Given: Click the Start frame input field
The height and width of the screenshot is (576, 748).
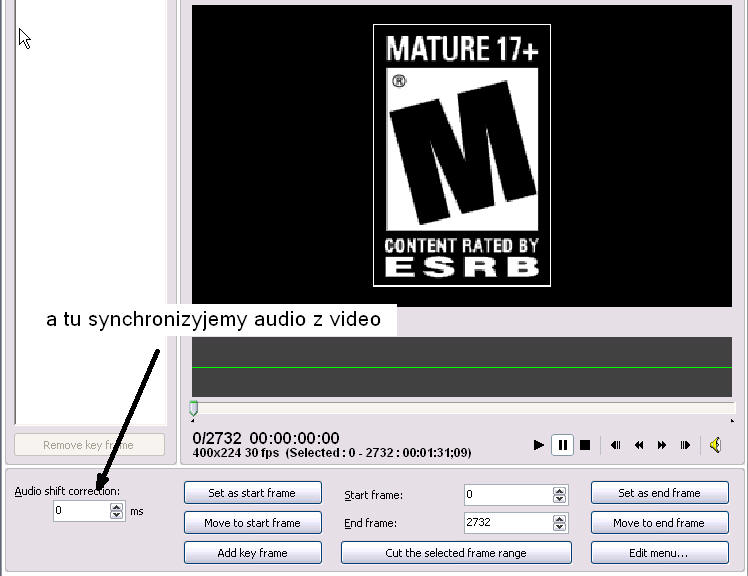Looking at the screenshot, I should [x=508, y=494].
